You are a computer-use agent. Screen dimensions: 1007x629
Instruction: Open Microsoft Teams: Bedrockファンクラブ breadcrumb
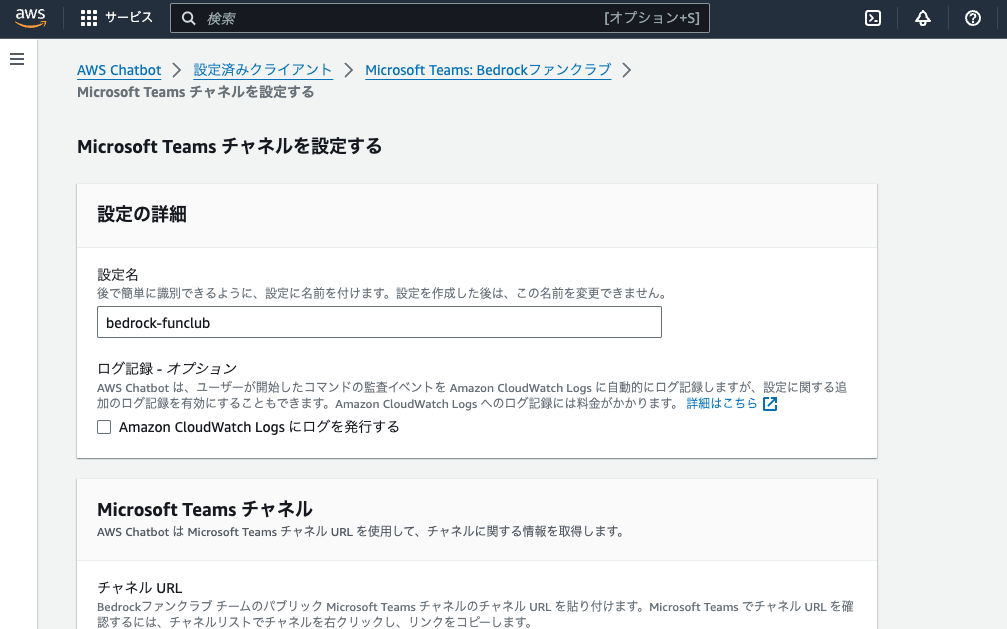pyautogui.click(x=488, y=70)
